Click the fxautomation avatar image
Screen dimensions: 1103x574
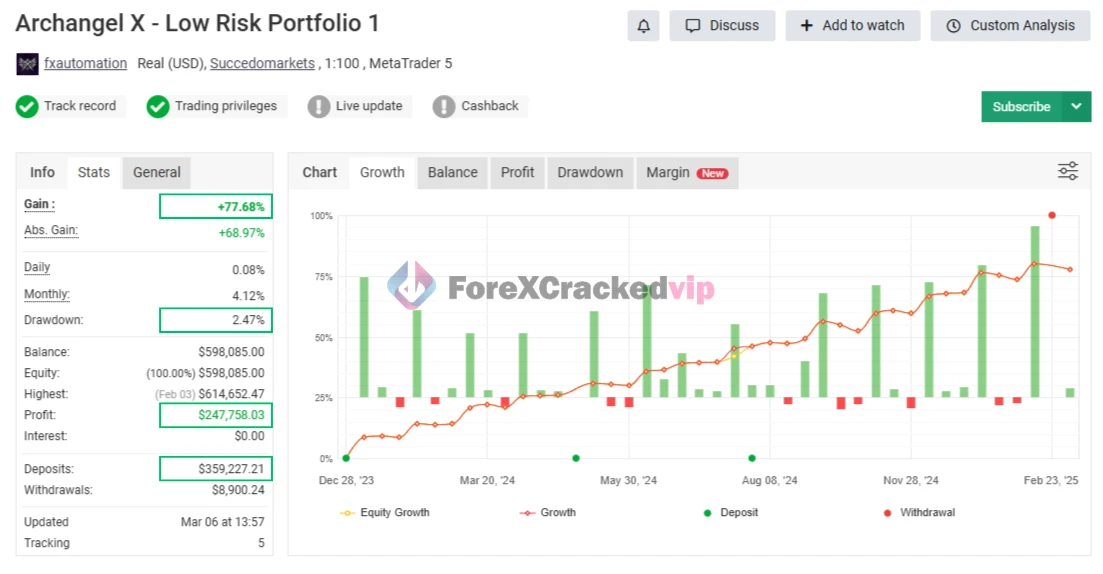coord(27,64)
